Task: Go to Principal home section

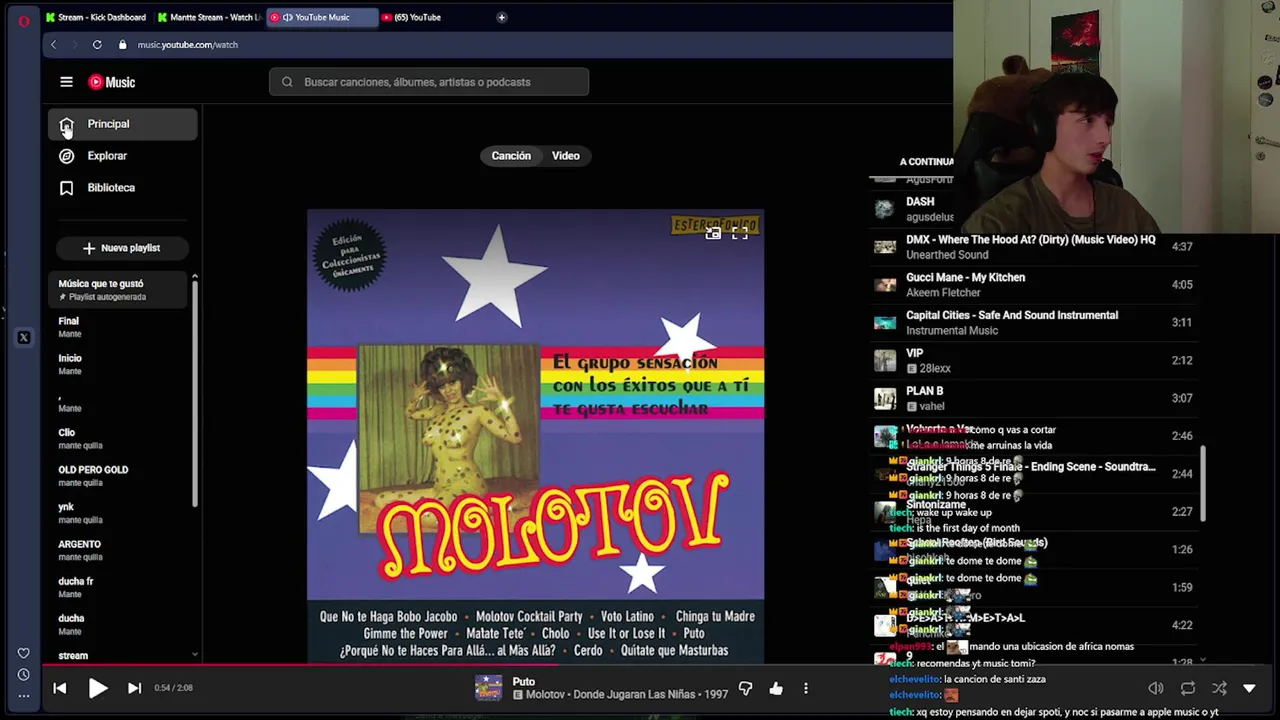Action: click(x=123, y=124)
